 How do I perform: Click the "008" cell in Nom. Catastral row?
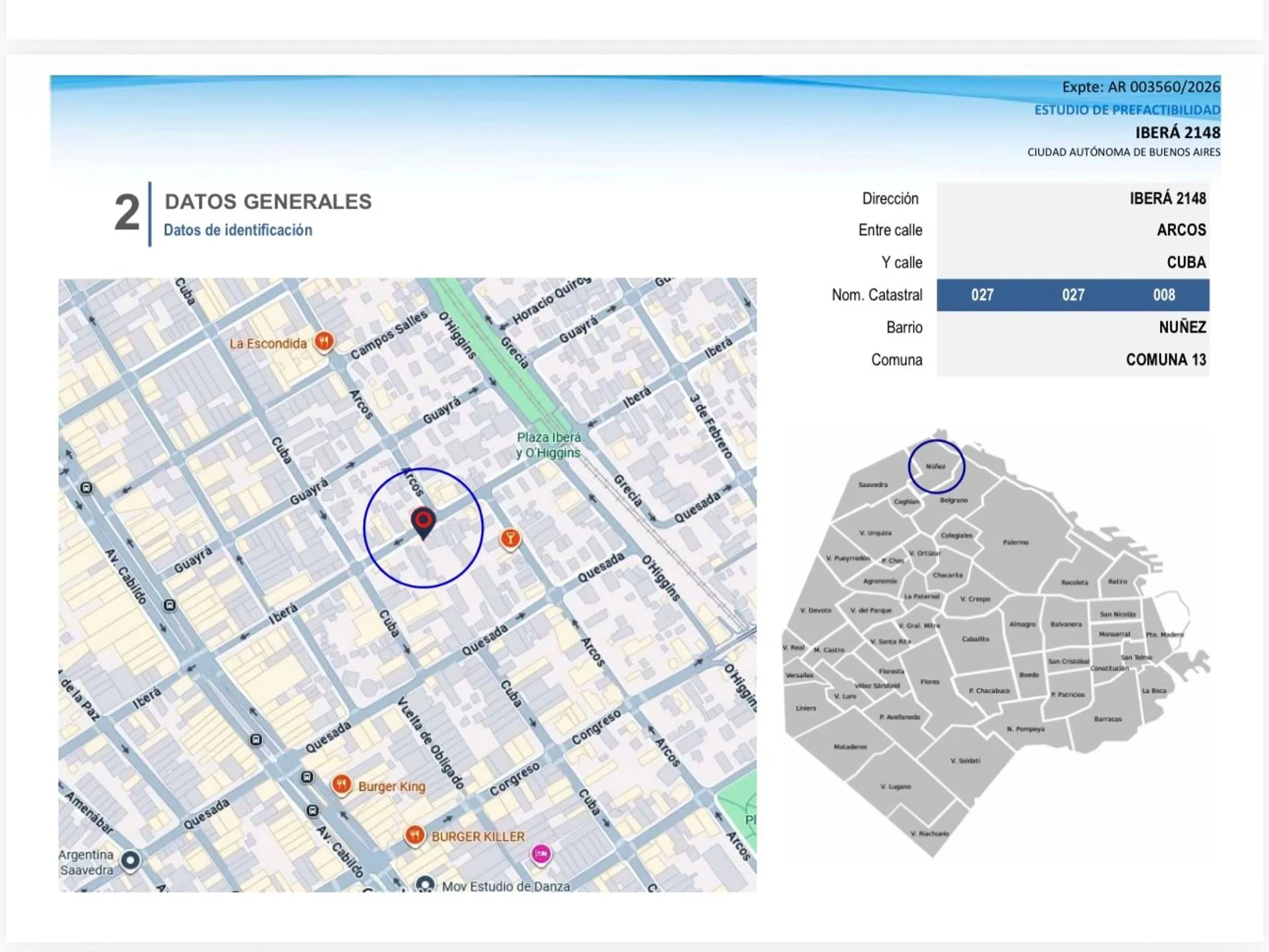click(1164, 295)
